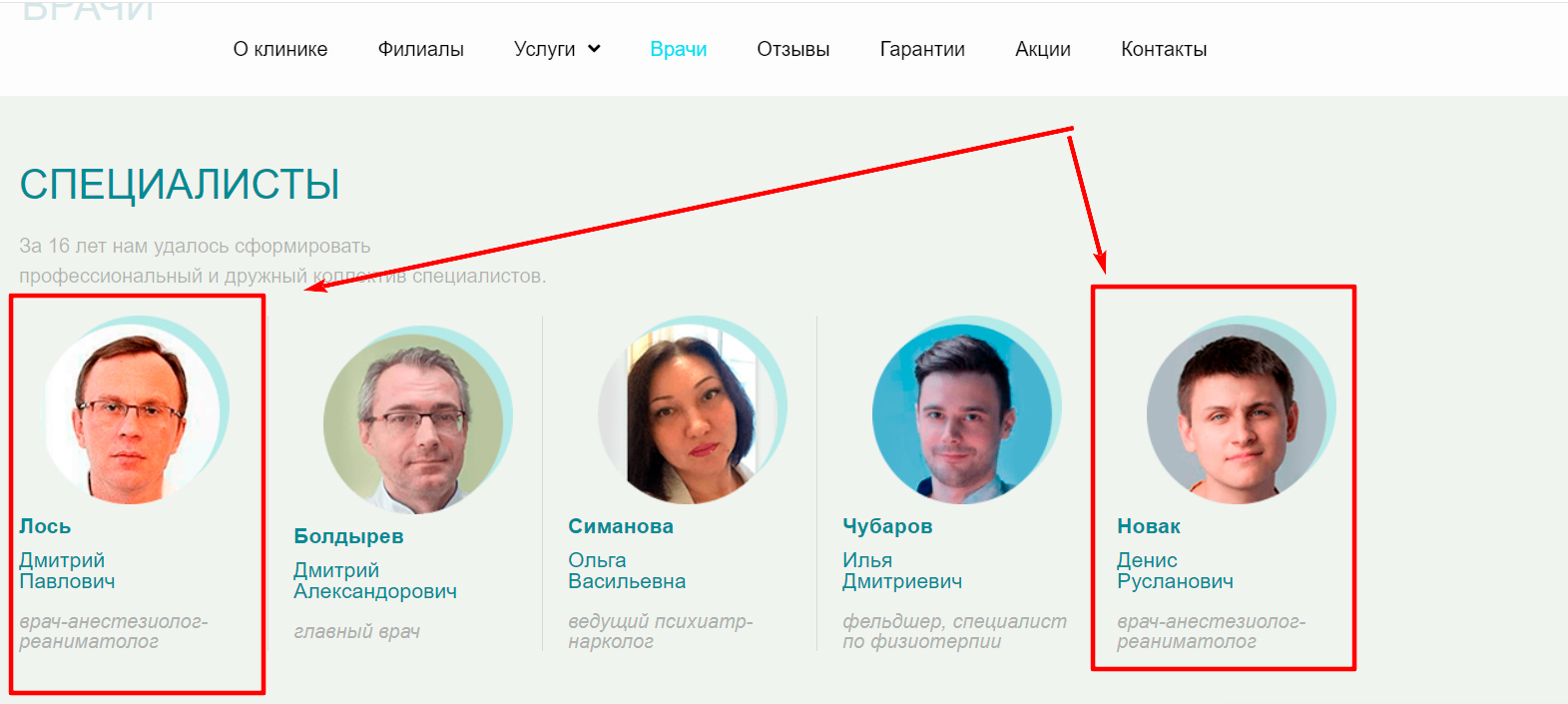Open the 'О клинике' menu item
The width and height of the screenshot is (1568, 704).
[280, 49]
